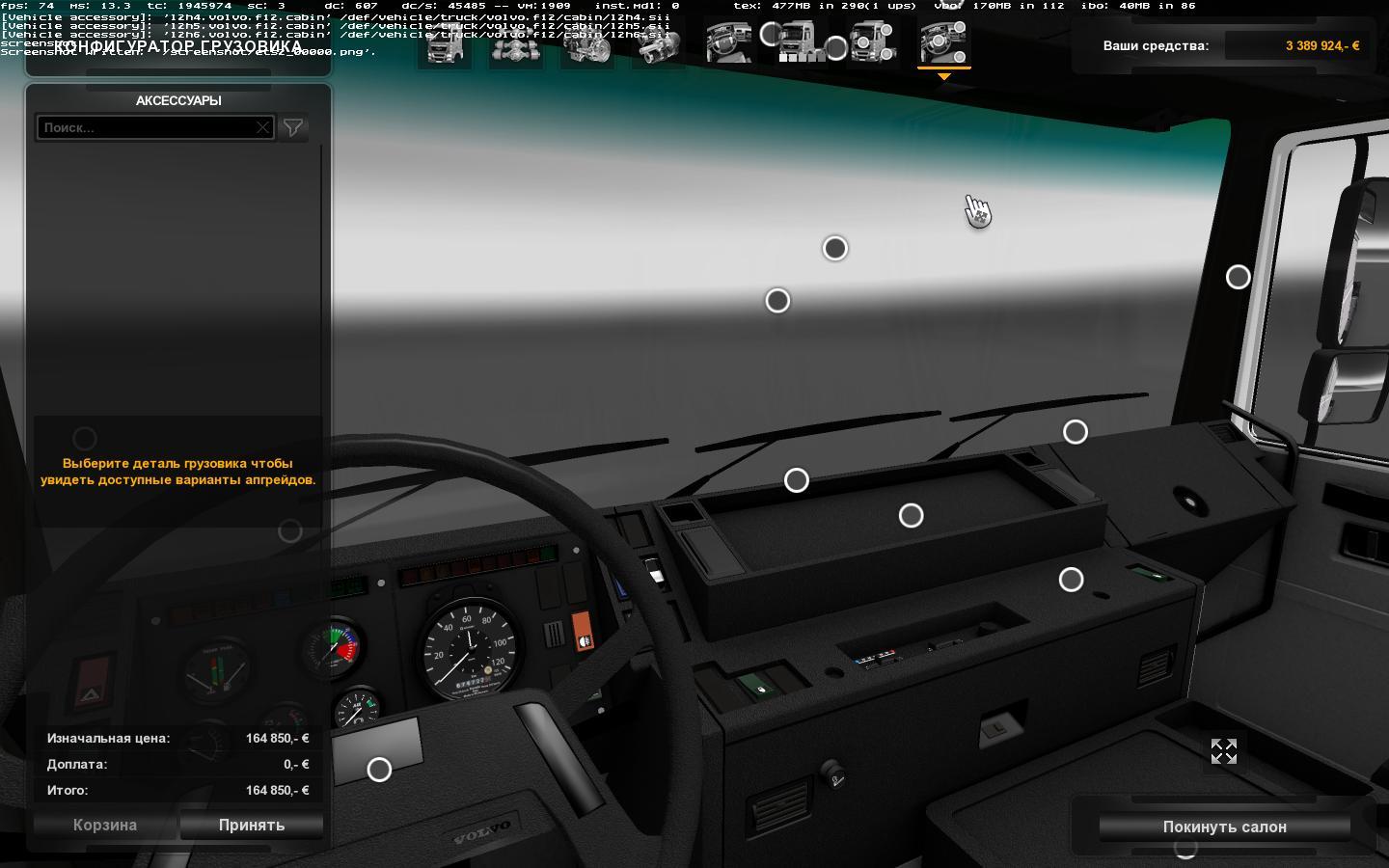This screenshot has height=868, width=1389.
Task: Open the interior cabin type icon
Action: coord(729,42)
